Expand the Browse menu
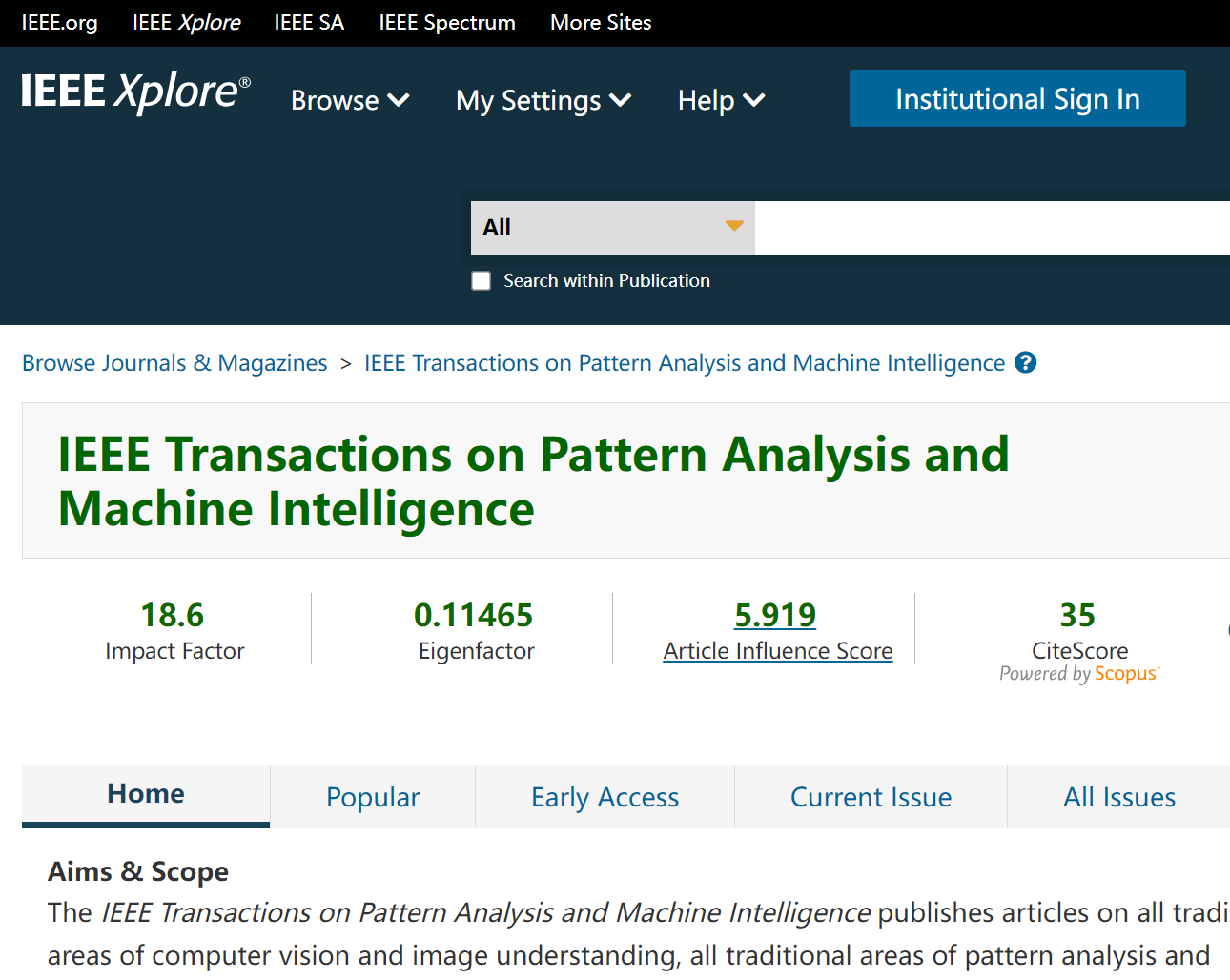The height and width of the screenshot is (980, 1230). click(x=349, y=100)
